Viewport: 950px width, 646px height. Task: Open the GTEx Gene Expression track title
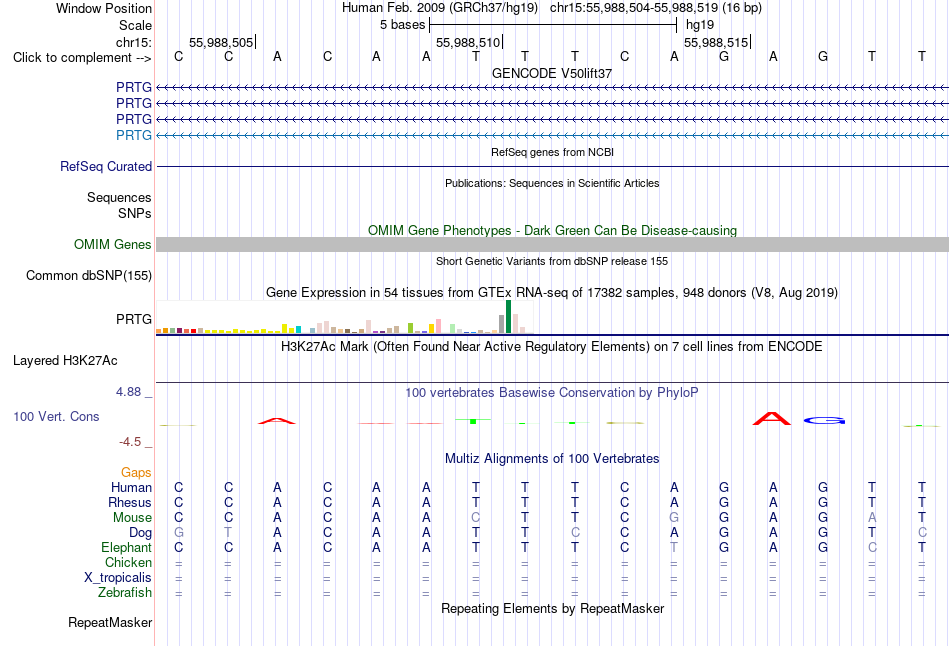click(552, 293)
